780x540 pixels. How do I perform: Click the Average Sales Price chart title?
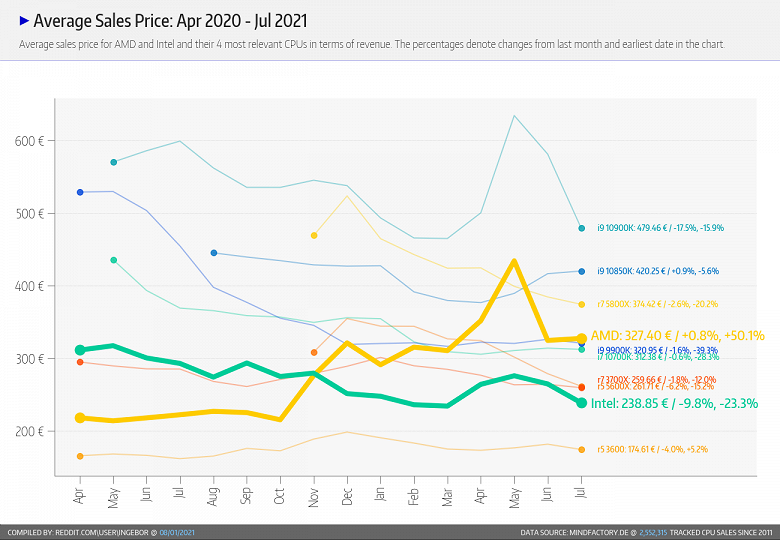[x=170, y=20]
